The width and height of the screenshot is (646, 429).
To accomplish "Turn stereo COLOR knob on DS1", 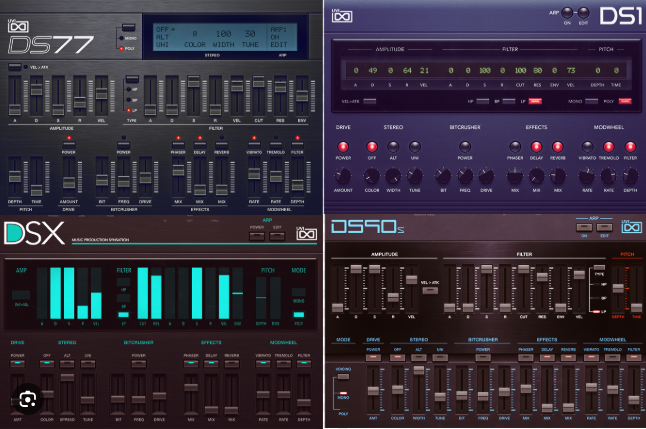I will pos(372,176).
